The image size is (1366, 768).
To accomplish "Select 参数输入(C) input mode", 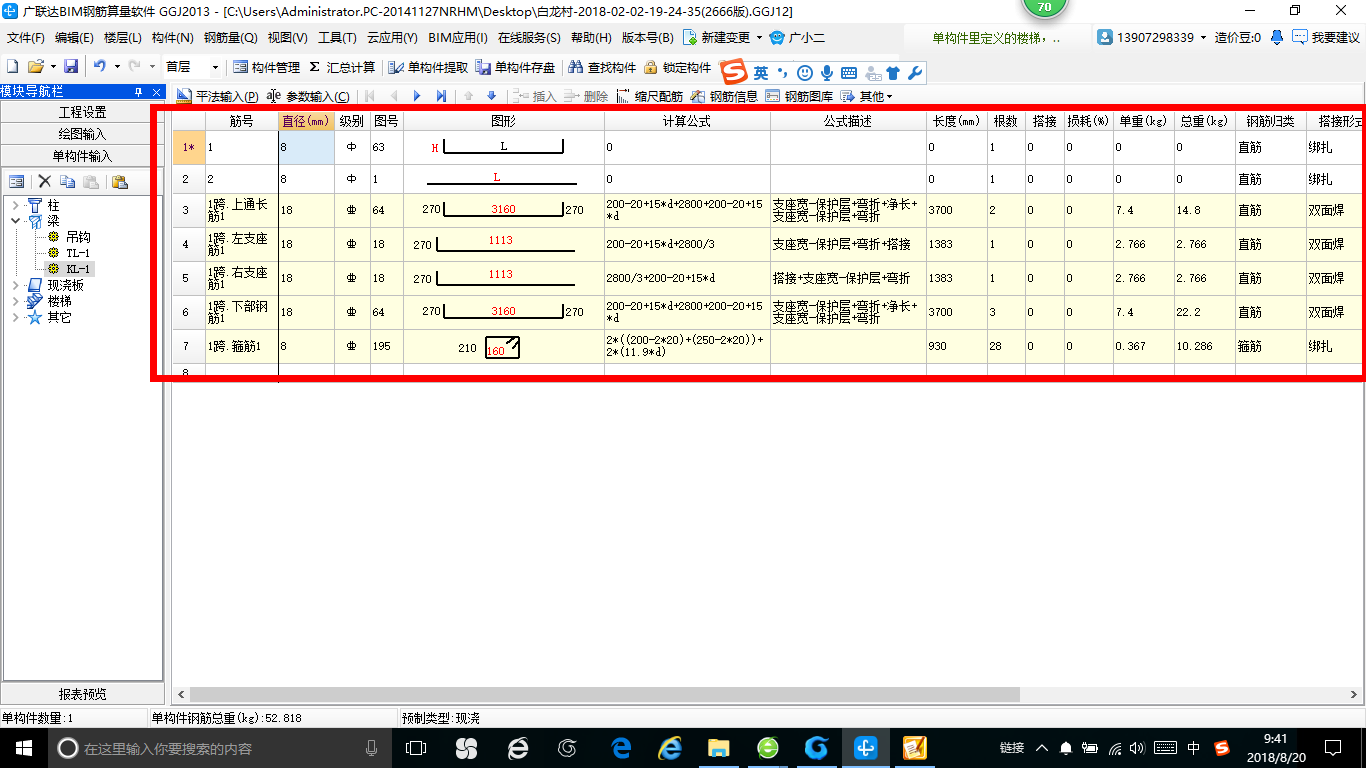I will point(308,96).
